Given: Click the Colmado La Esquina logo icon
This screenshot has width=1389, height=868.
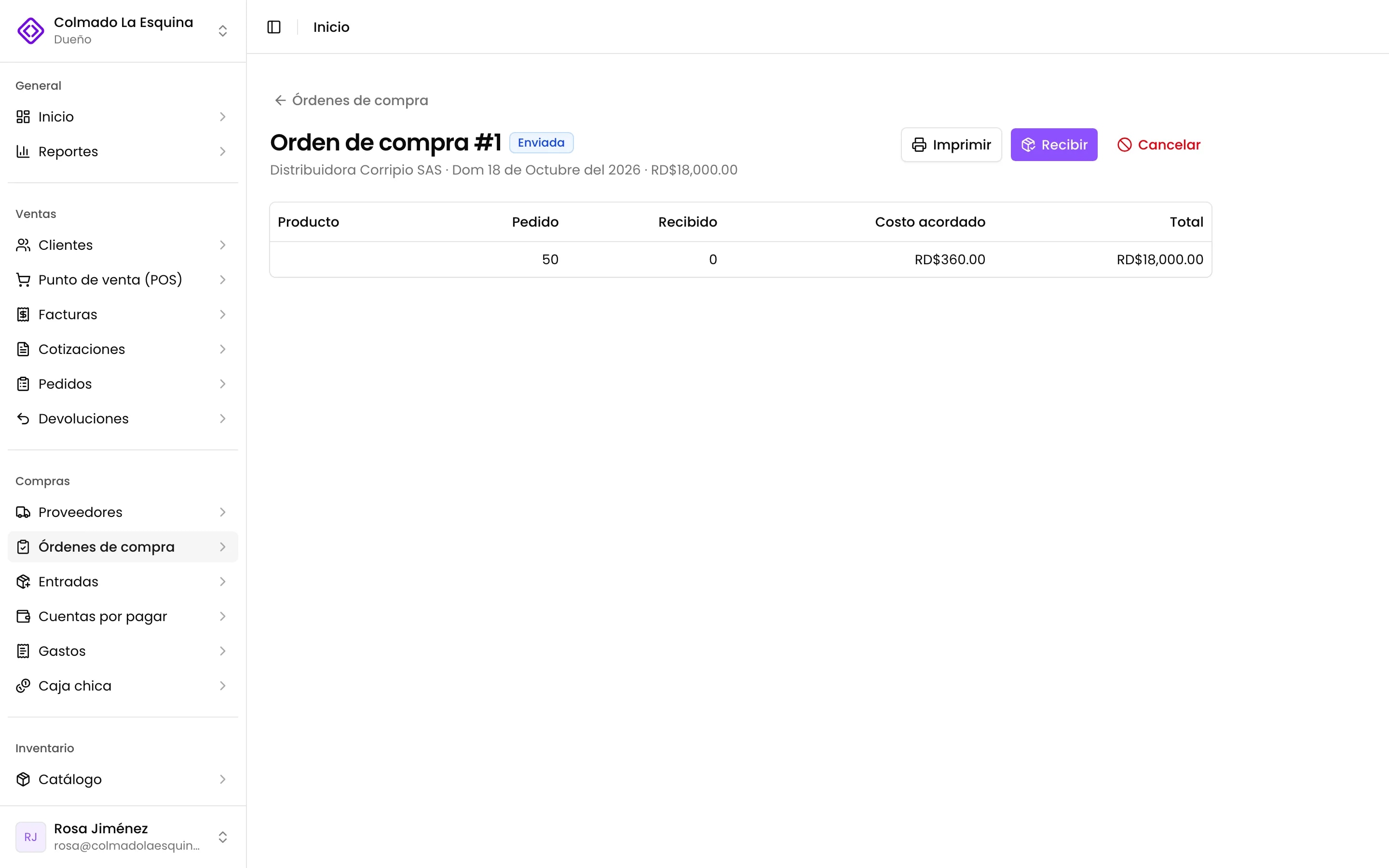Looking at the screenshot, I should [x=30, y=30].
